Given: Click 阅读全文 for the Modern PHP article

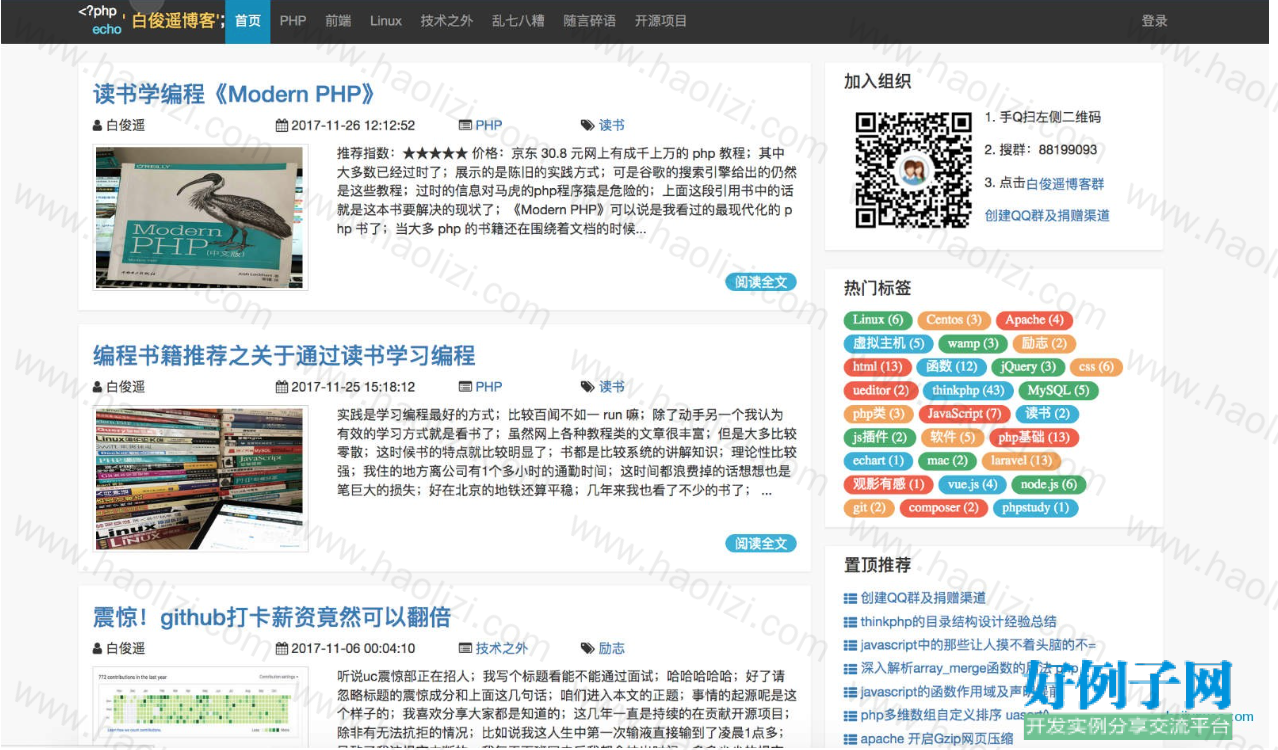Looking at the screenshot, I should click(x=761, y=282).
